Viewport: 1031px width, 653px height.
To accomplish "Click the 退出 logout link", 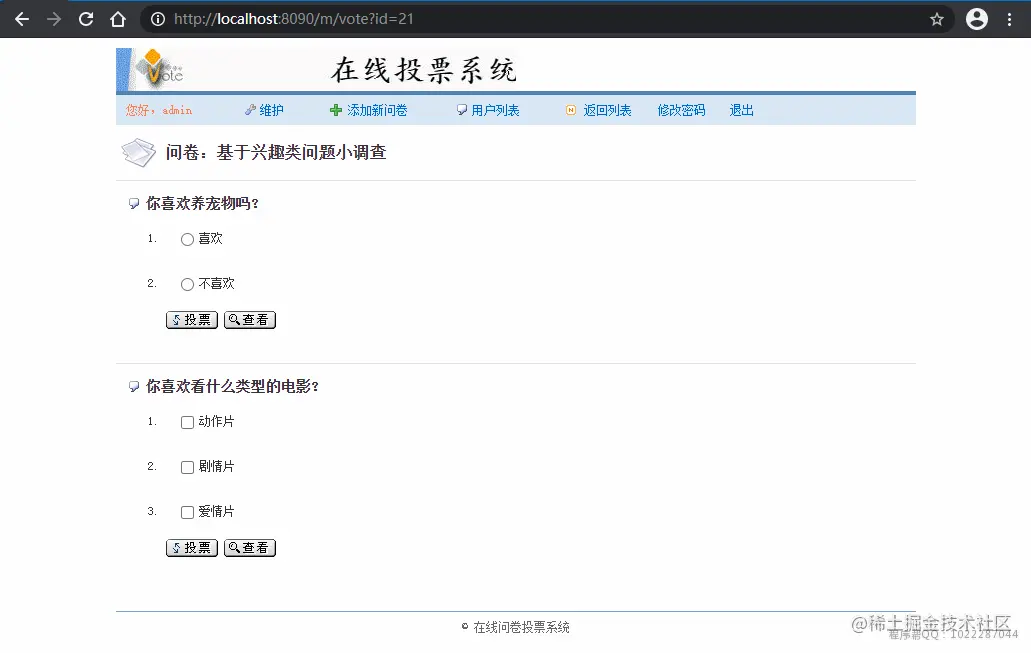I will pyautogui.click(x=740, y=110).
